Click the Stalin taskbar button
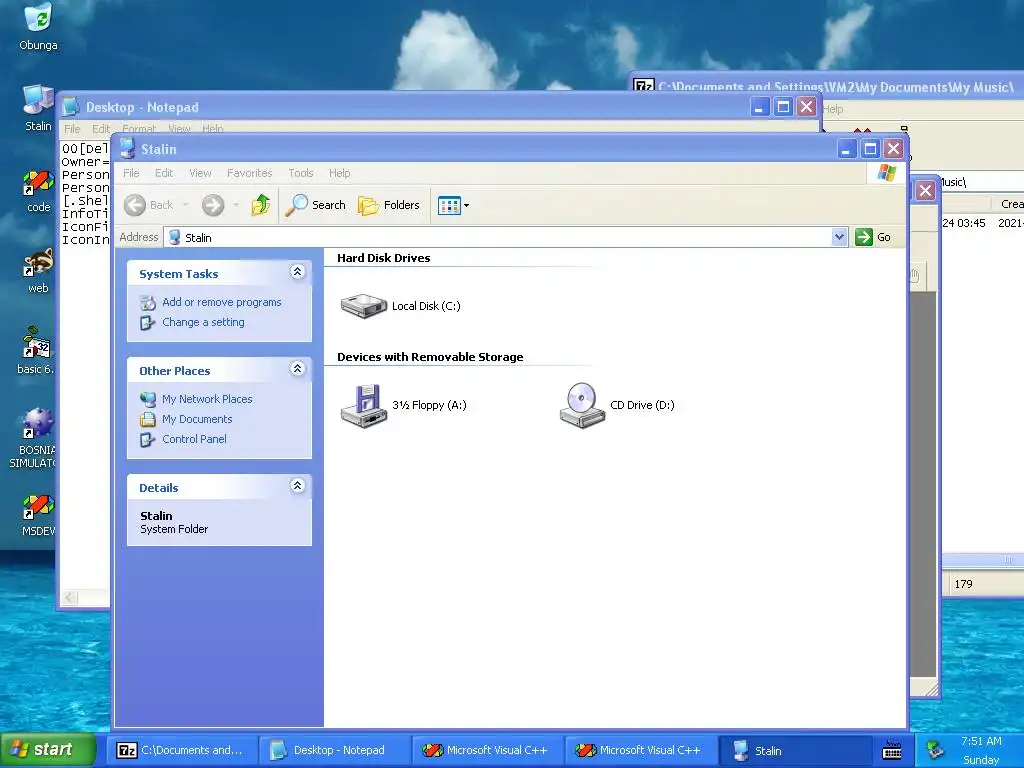This screenshot has width=1024, height=768. click(794, 750)
